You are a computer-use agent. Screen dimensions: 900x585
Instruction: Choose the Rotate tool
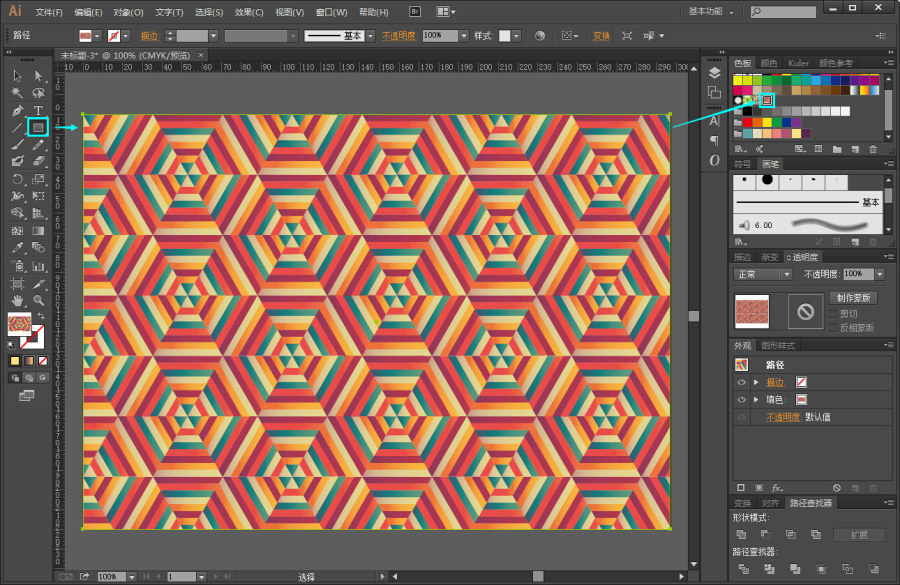tap(17, 179)
